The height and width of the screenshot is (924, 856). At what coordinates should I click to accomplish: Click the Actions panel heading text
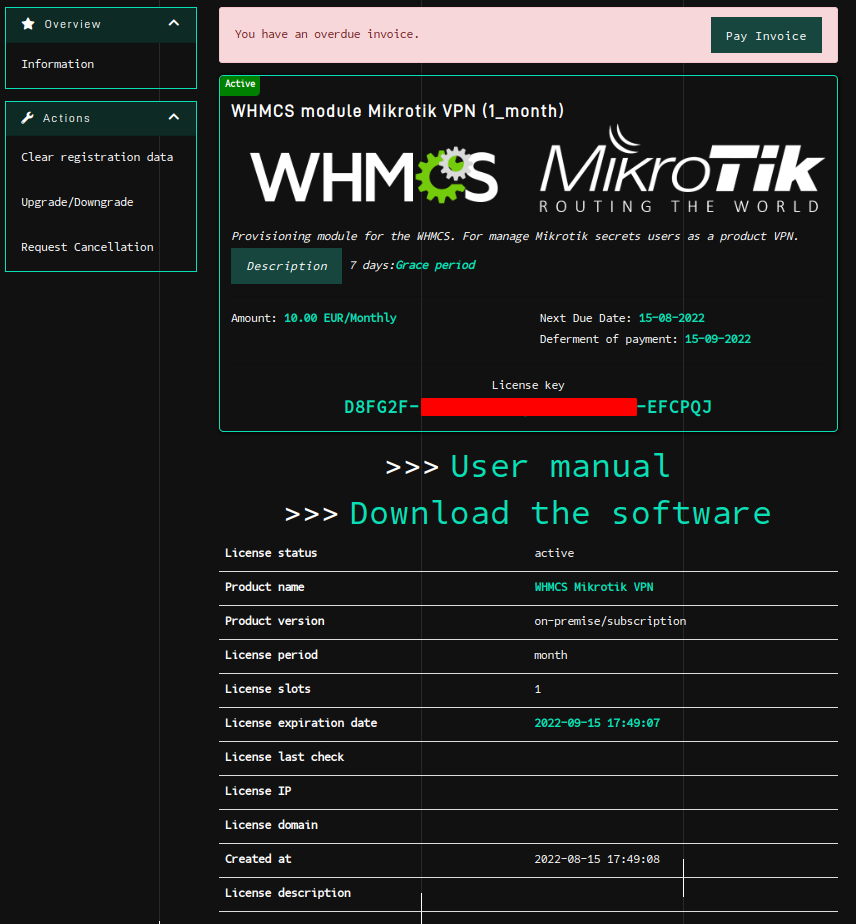(x=66, y=118)
